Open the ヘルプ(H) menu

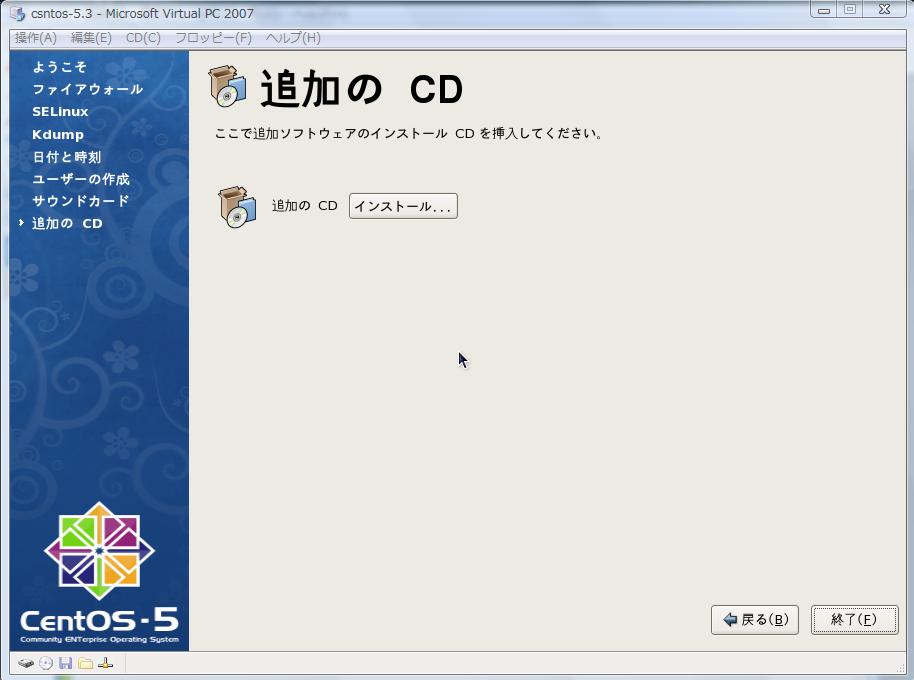[293, 38]
